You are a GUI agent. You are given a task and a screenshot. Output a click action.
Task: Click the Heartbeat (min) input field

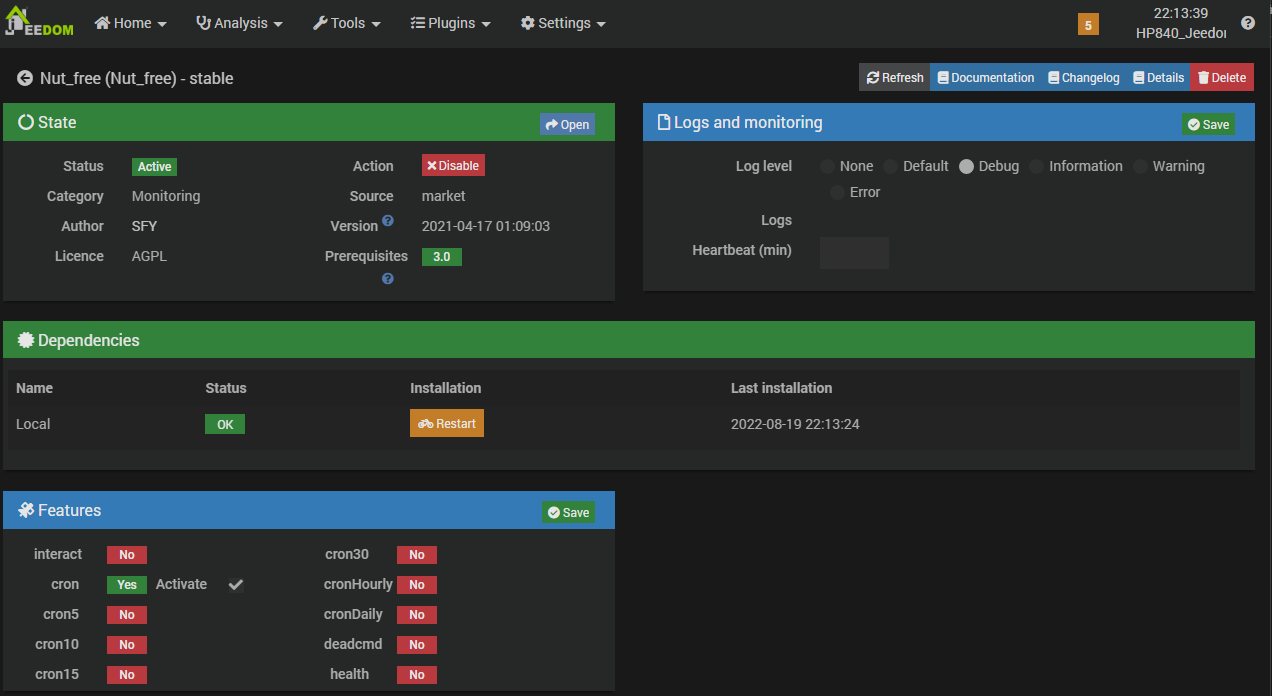tap(854, 253)
